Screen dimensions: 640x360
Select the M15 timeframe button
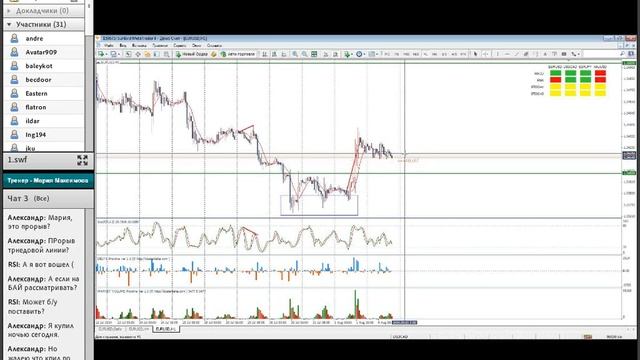click(x=406, y=54)
